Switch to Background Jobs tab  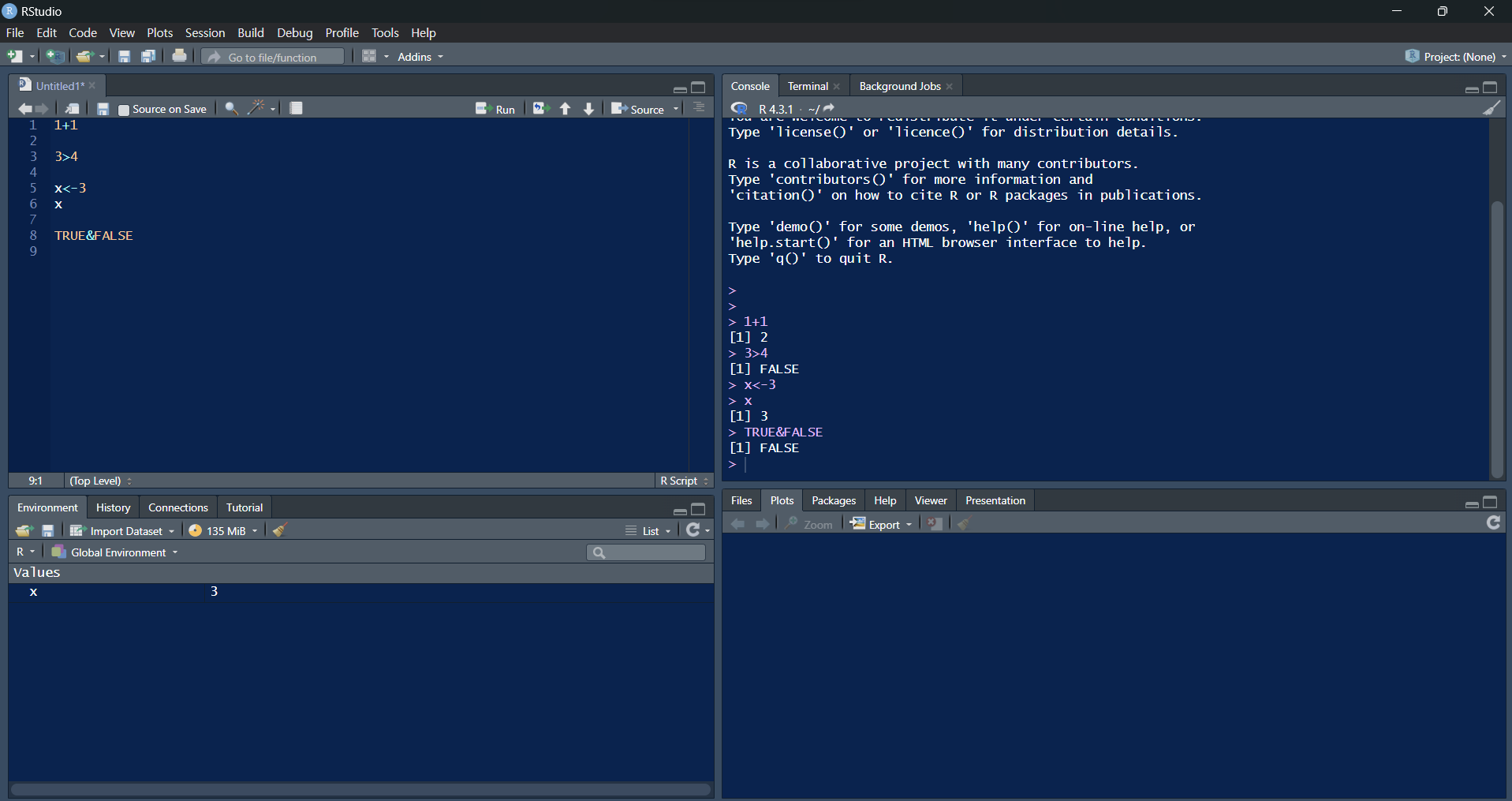point(899,86)
